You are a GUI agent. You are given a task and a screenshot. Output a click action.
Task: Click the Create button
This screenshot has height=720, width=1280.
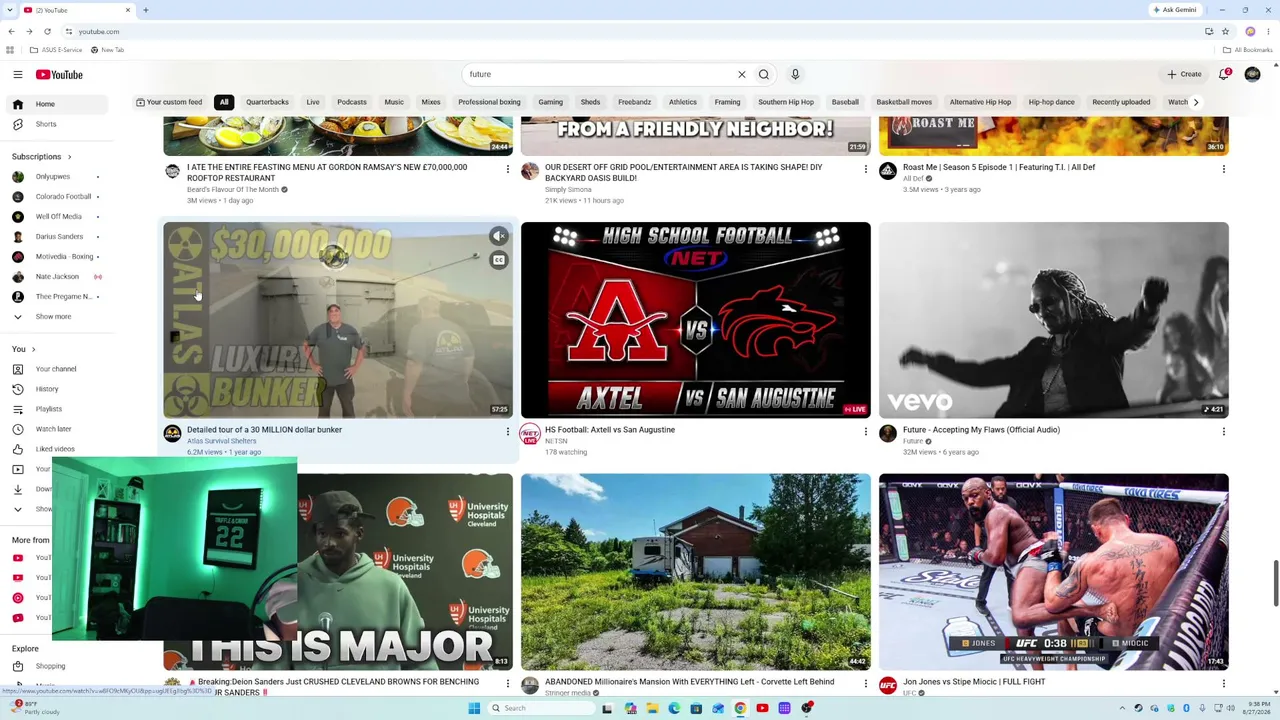(x=1184, y=74)
